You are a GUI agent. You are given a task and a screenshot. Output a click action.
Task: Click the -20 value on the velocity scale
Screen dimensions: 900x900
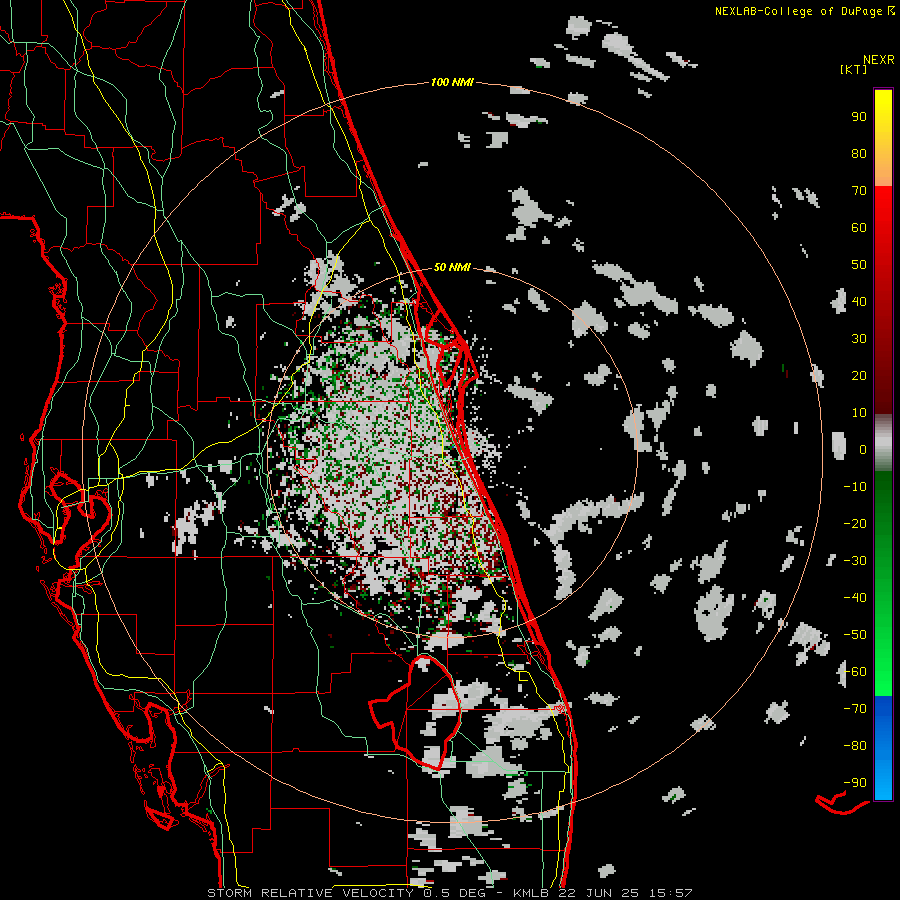coord(855,523)
